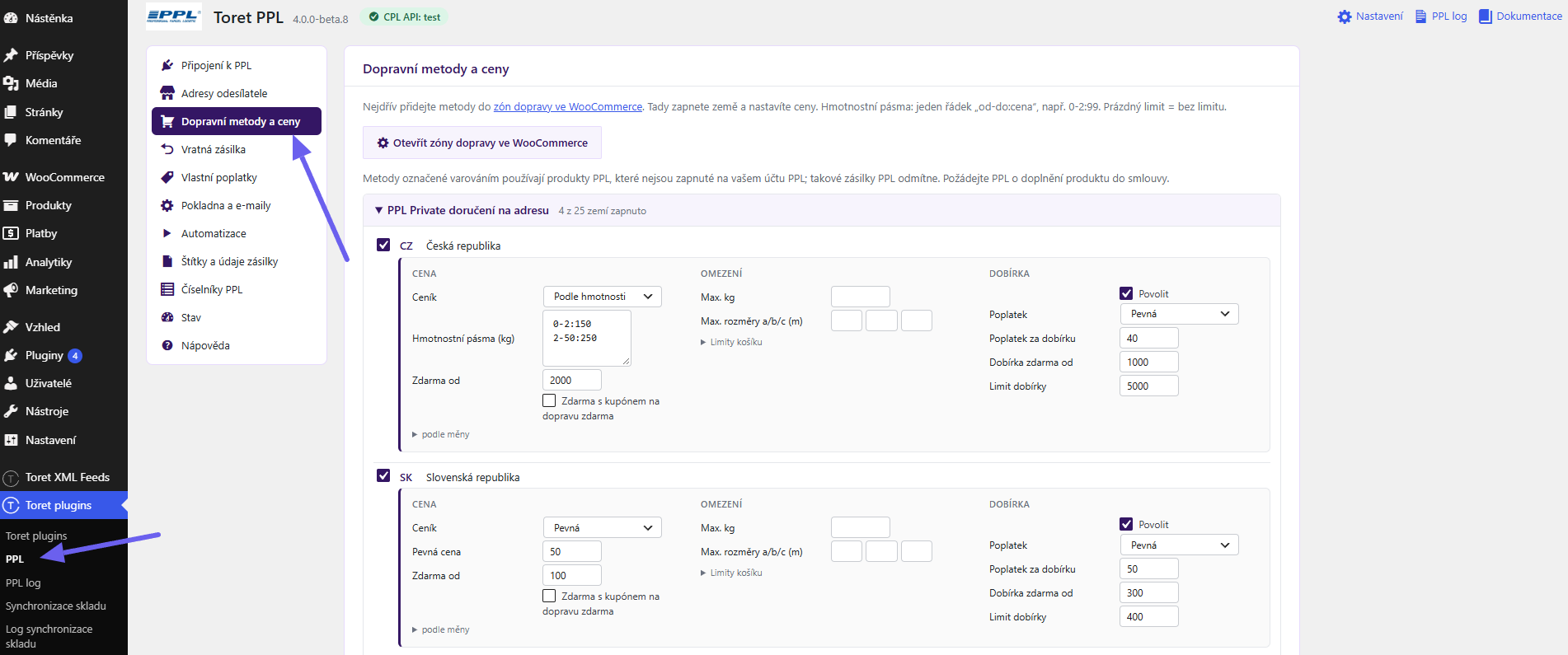Screen dimensions: 1568x655
Task: Click the Pokladna a e-maily gear icon
Action: click(x=167, y=205)
